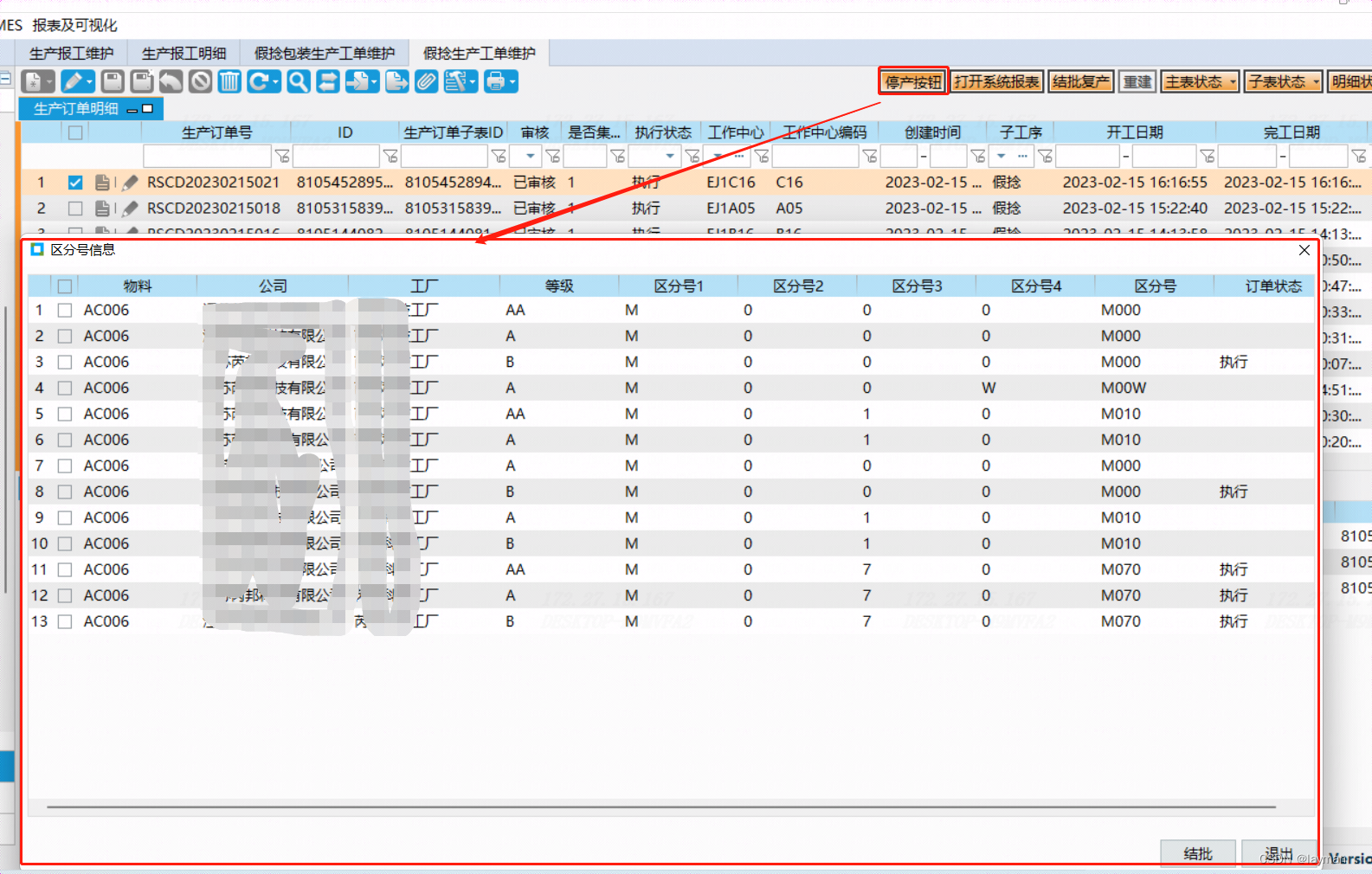Click the 区分号 column header in dialog
1372x874 pixels.
pyautogui.click(x=1155, y=286)
